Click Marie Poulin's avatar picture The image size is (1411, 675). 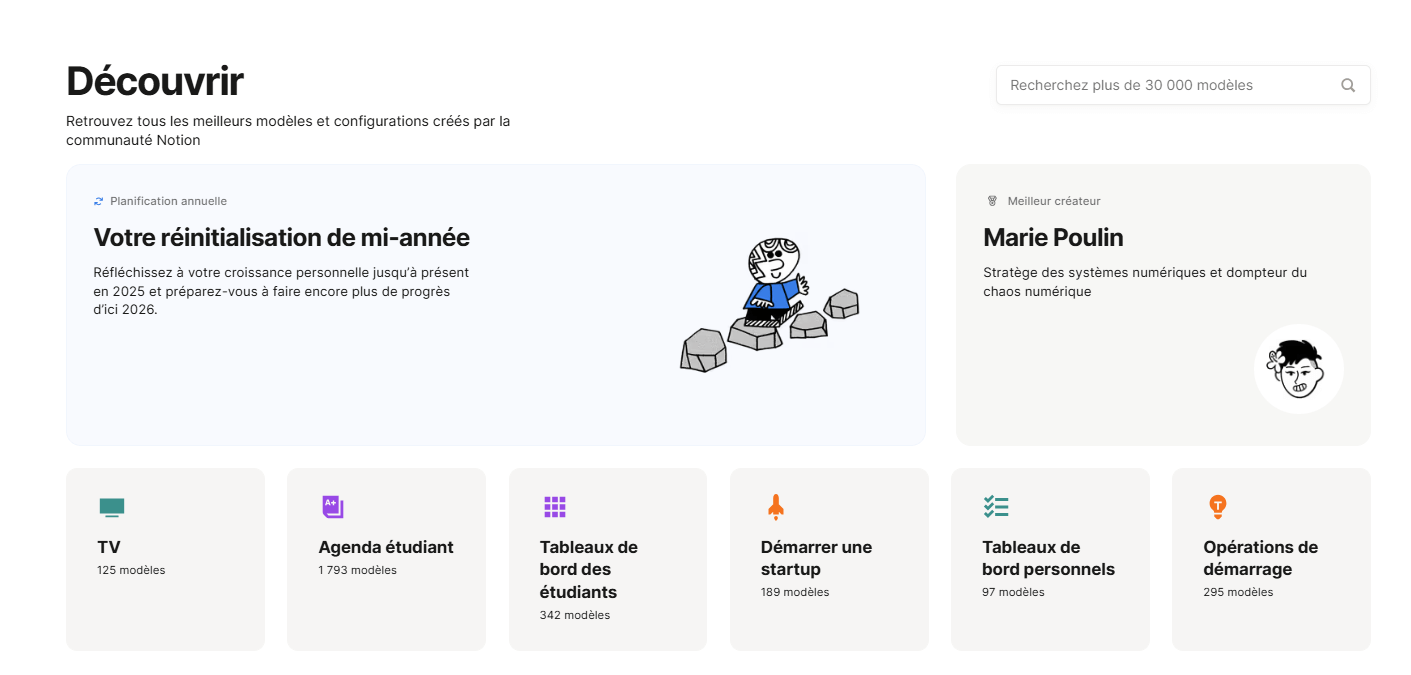point(1298,368)
